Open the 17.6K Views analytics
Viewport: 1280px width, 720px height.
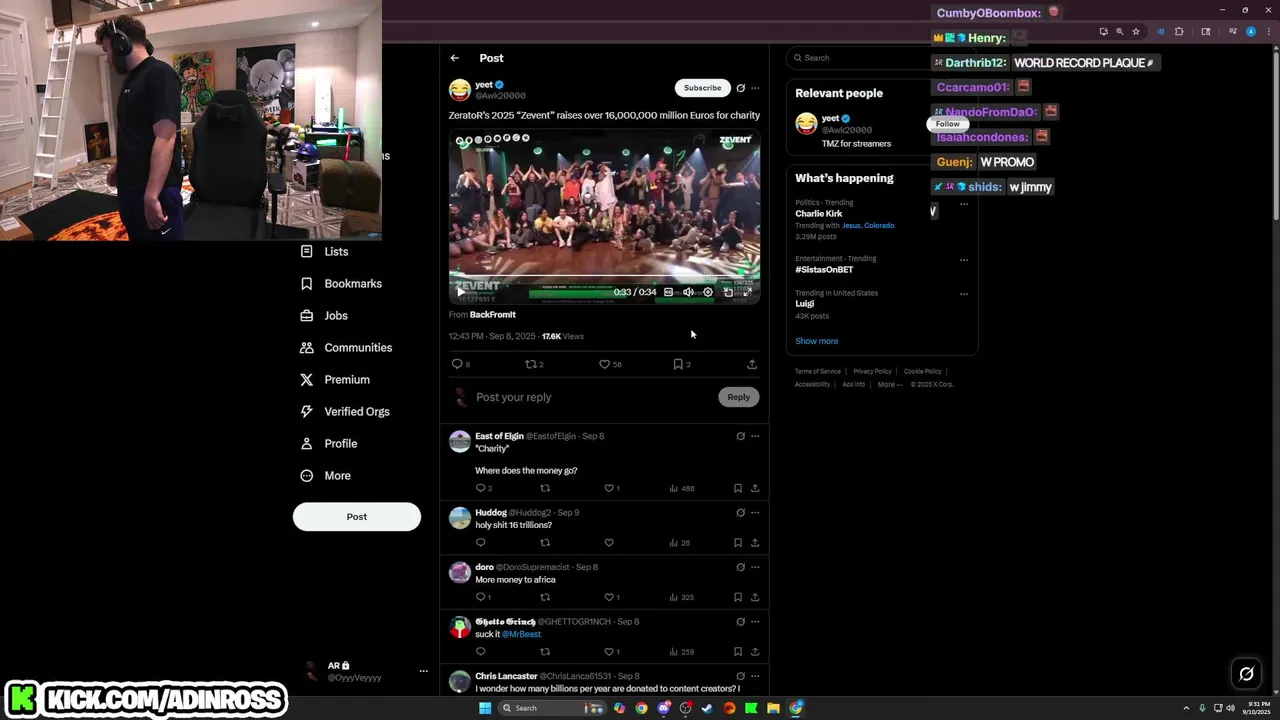click(562, 337)
